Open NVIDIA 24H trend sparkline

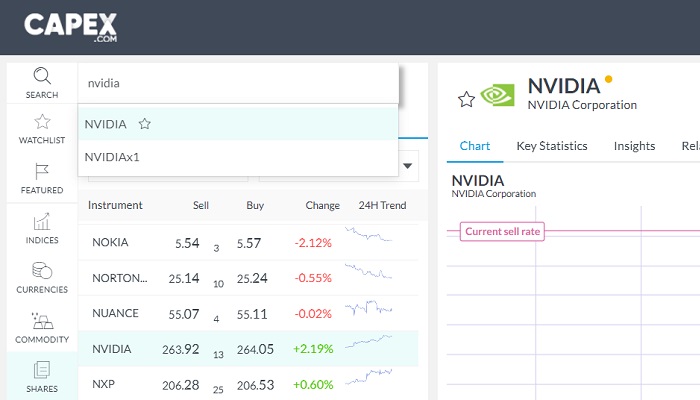coord(368,342)
